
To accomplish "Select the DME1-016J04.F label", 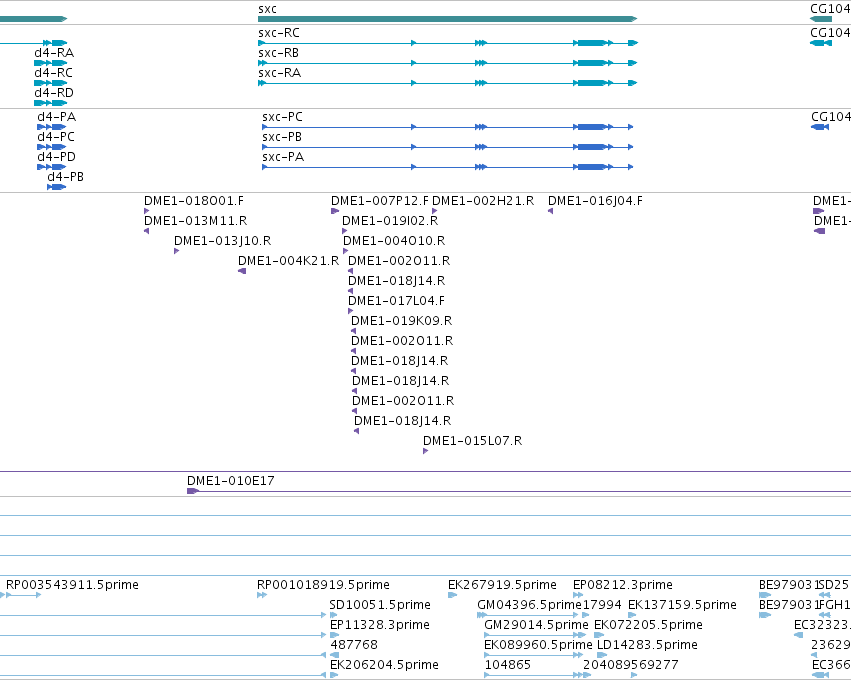I will (595, 201).
